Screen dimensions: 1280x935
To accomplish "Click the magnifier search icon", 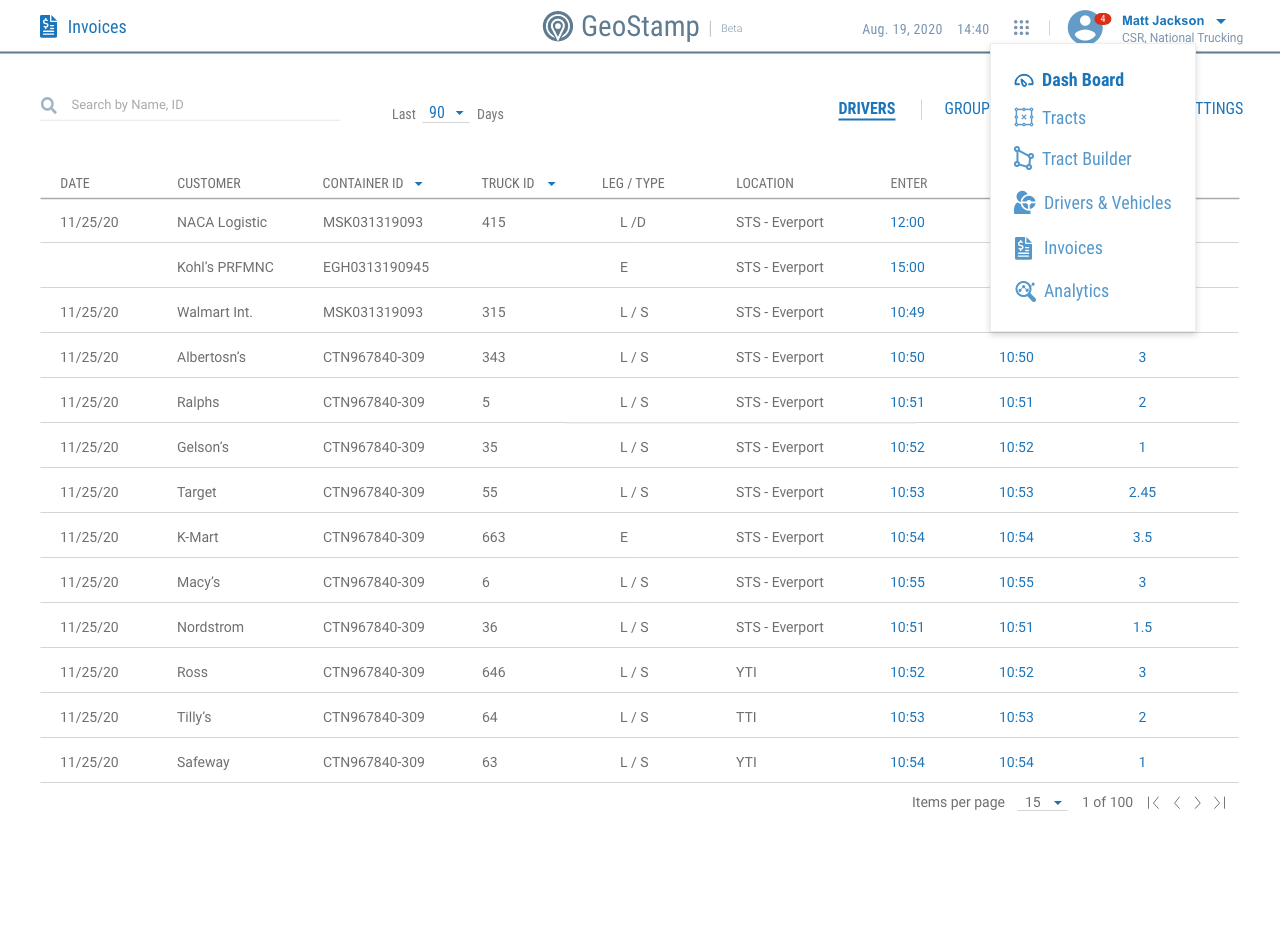I will click(x=49, y=105).
